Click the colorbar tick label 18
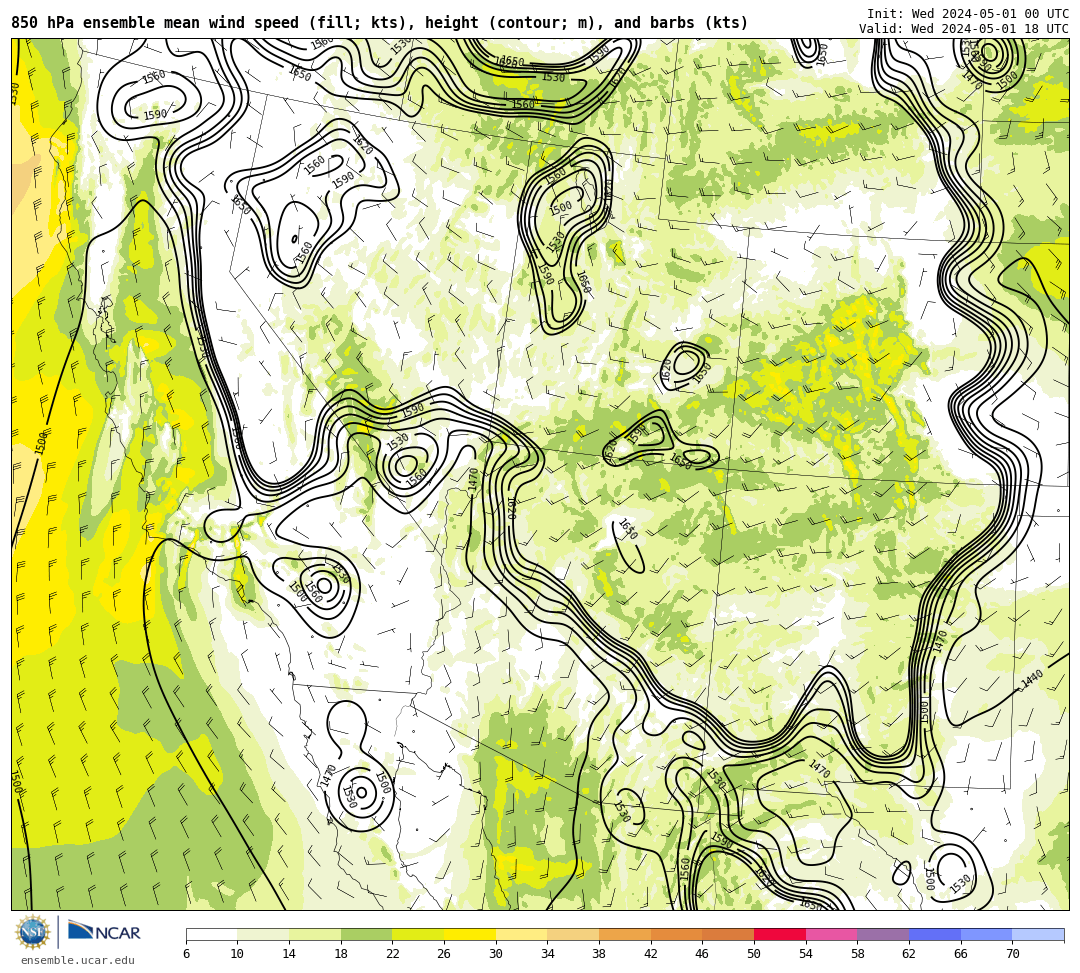The height and width of the screenshot is (973, 1080). pos(341,954)
